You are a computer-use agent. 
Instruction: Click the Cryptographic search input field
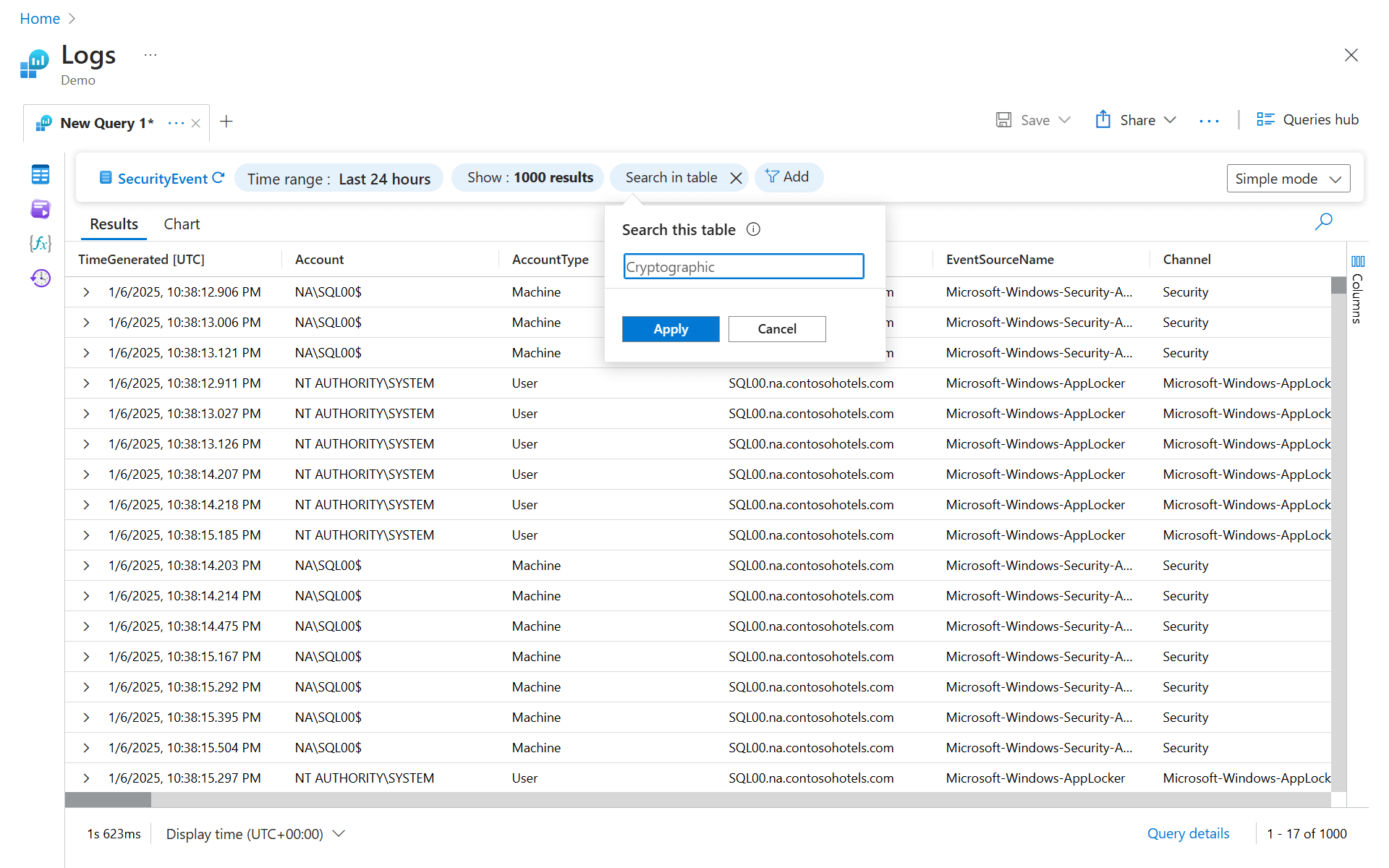pyautogui.click(x=743, y=267)
